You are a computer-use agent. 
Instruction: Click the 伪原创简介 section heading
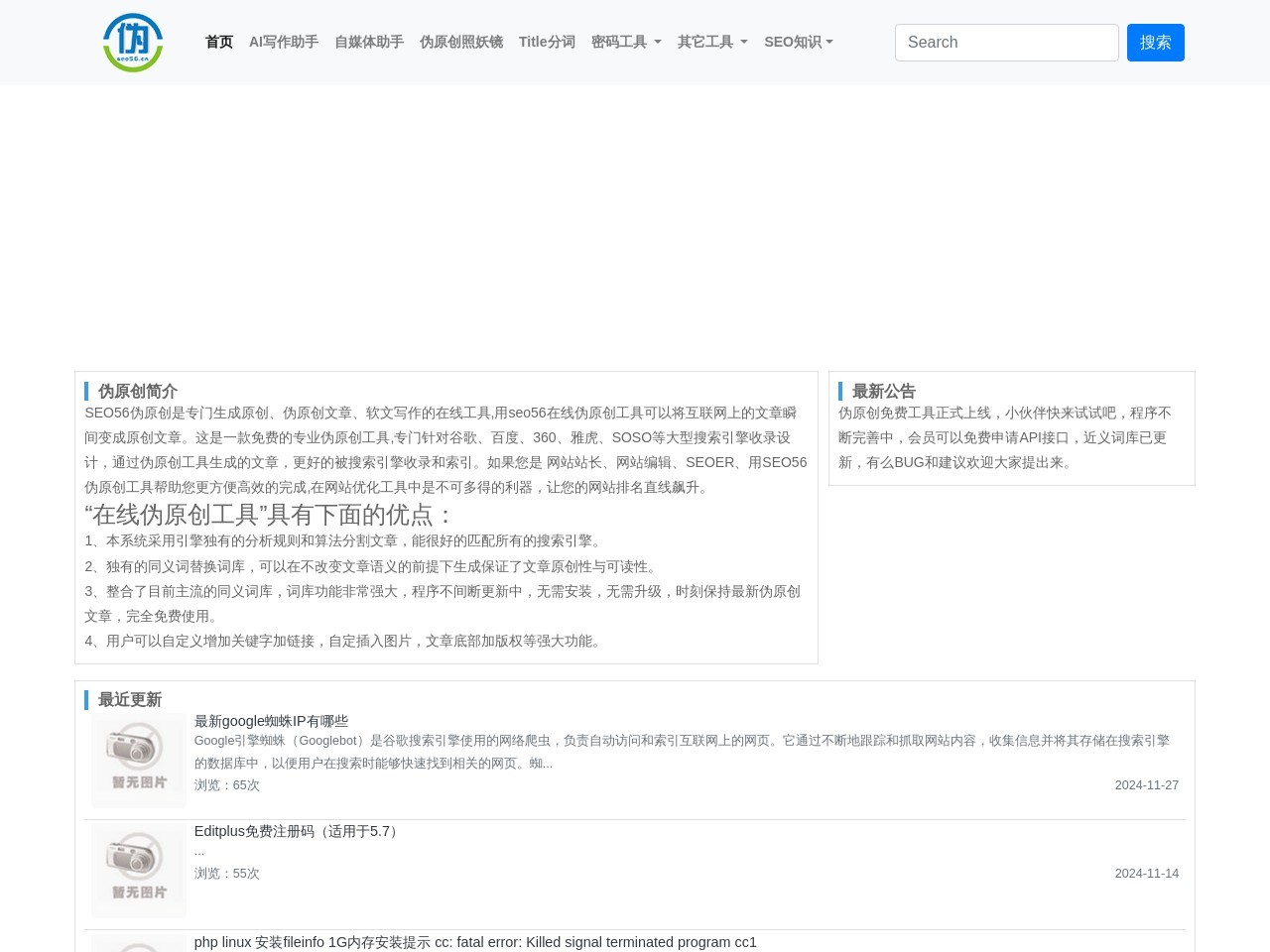click(137, 391)
